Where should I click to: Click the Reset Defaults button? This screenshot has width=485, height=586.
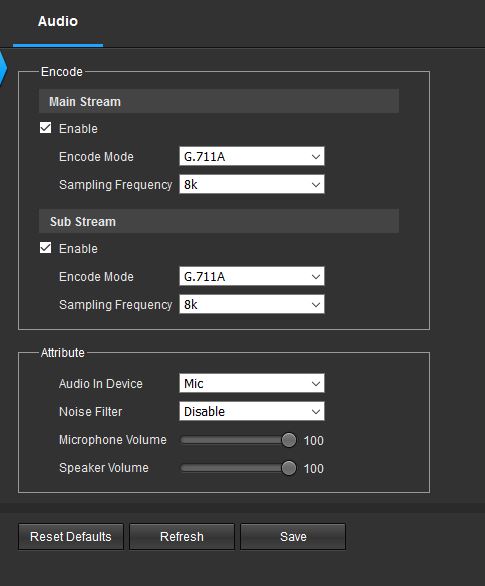pos(71,537)
